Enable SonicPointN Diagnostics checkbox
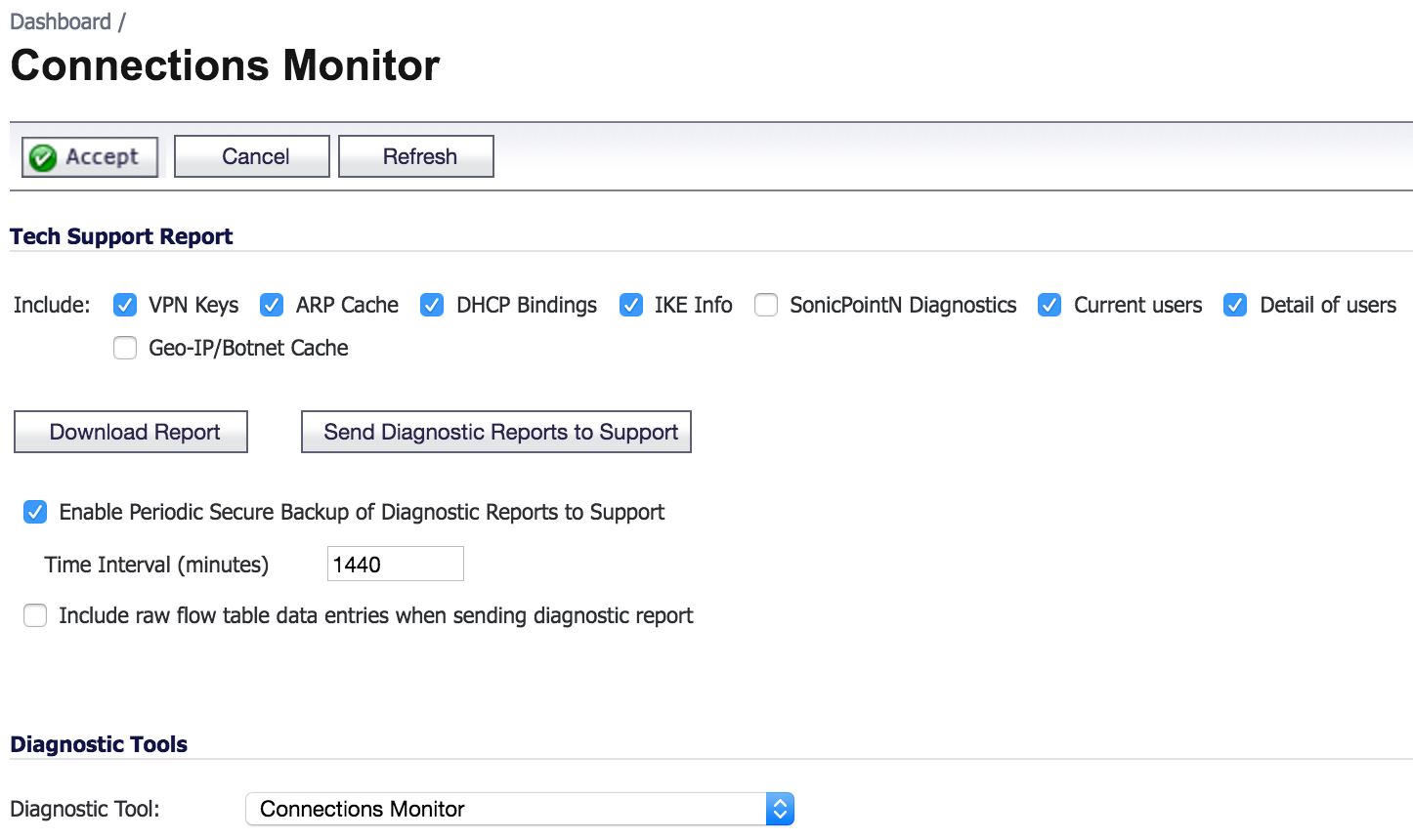The image size is (1413, 840). 766,305
